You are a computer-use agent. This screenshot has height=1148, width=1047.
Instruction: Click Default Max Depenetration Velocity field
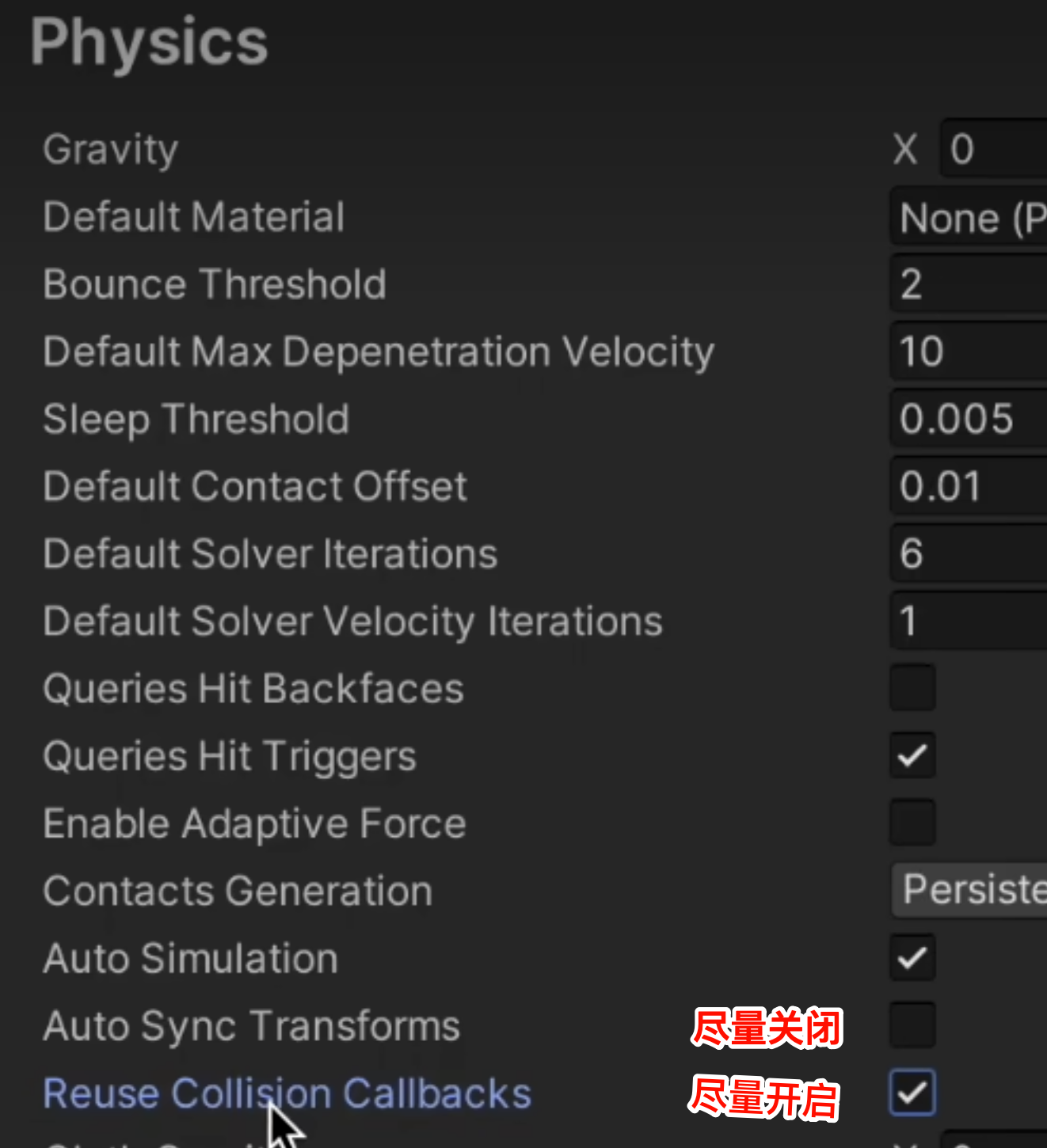click(971, 352)
